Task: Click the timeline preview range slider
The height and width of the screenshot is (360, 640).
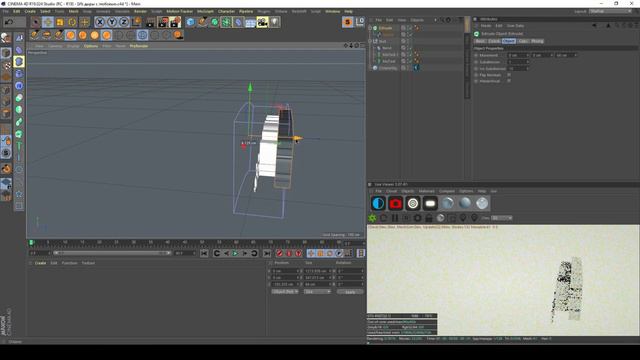Action: 112,253
